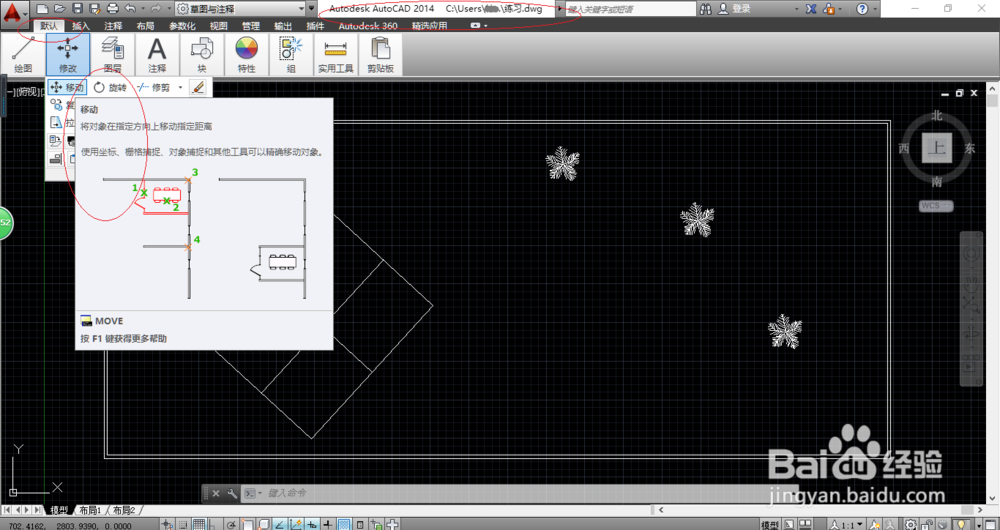Click the 上 (Top) face of ViewCube

point(937,149)
